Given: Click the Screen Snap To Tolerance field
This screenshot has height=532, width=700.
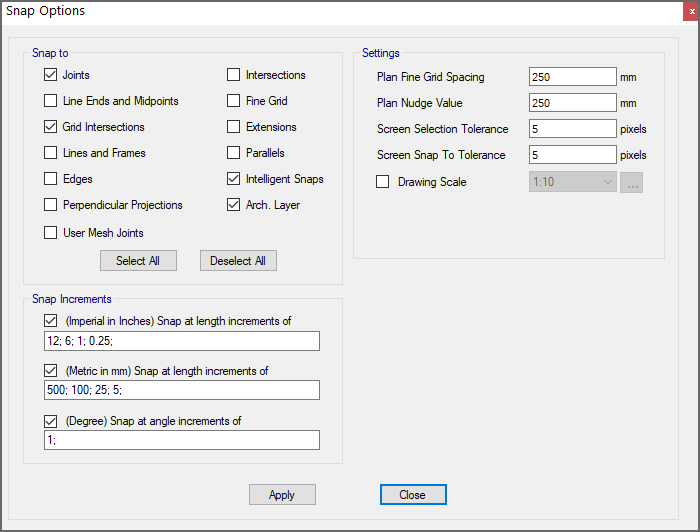Looking at the screenshot, I should coord(572,155).
